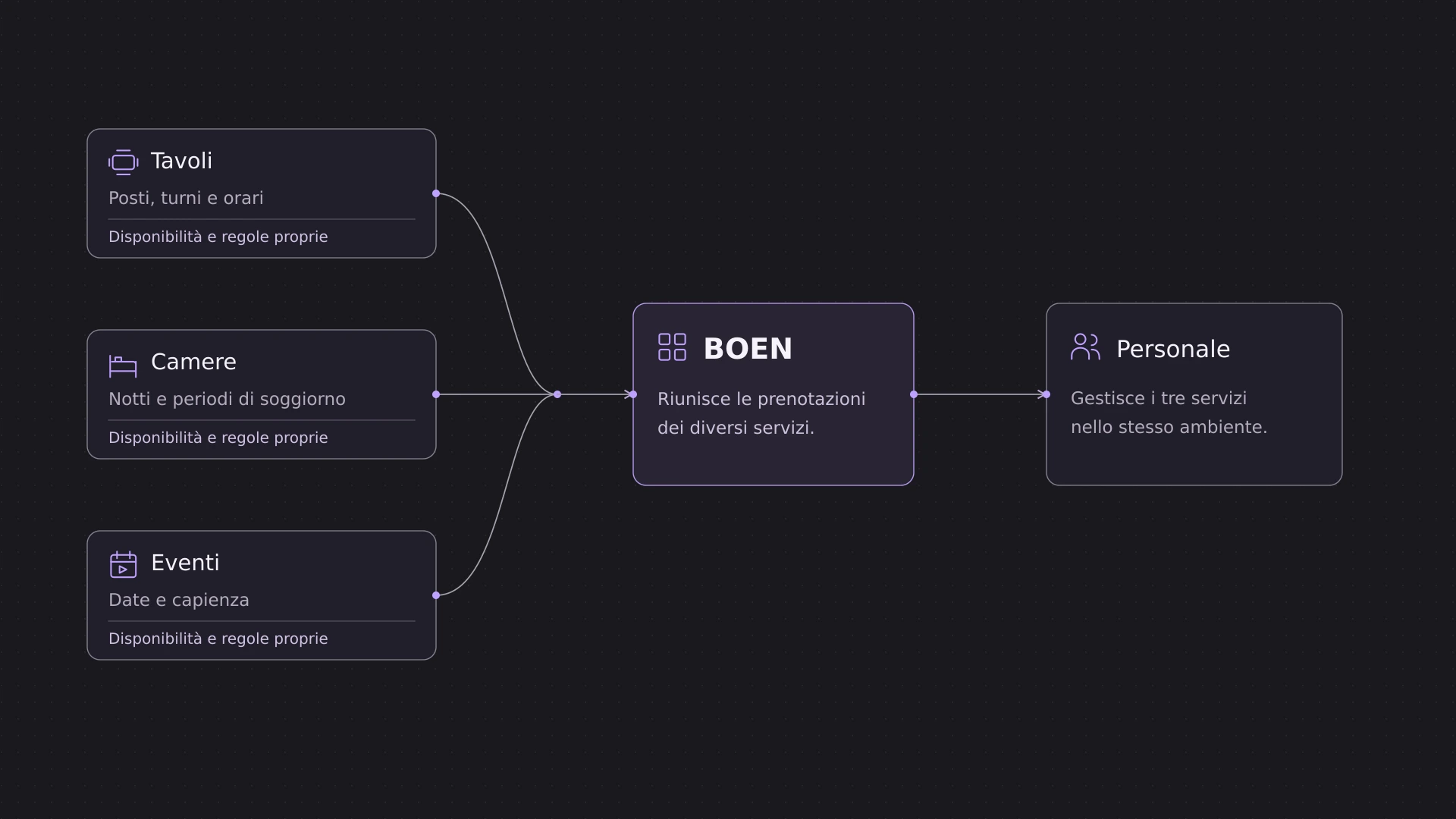Click the bed icon beside Camere

tap(123, 366)
